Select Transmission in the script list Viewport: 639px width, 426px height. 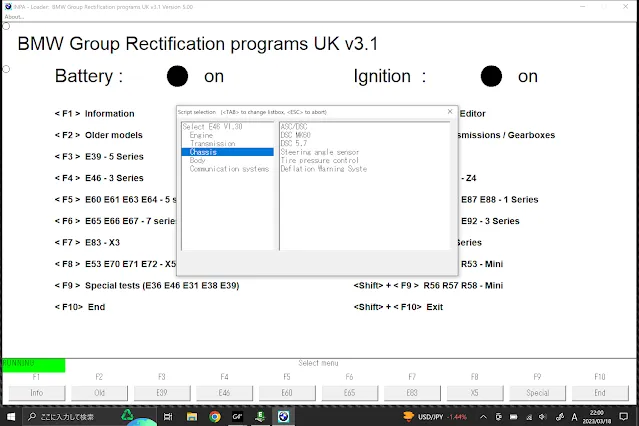point(212,143)
